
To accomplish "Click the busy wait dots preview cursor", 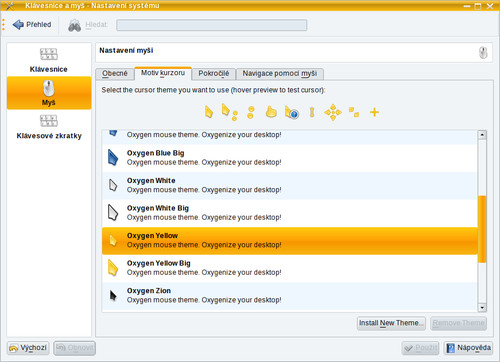I will click(251, 112).
